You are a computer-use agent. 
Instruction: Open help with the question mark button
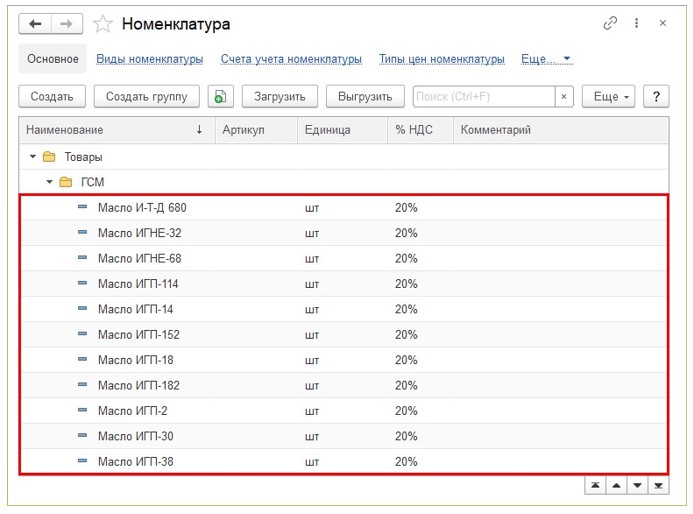655,97
